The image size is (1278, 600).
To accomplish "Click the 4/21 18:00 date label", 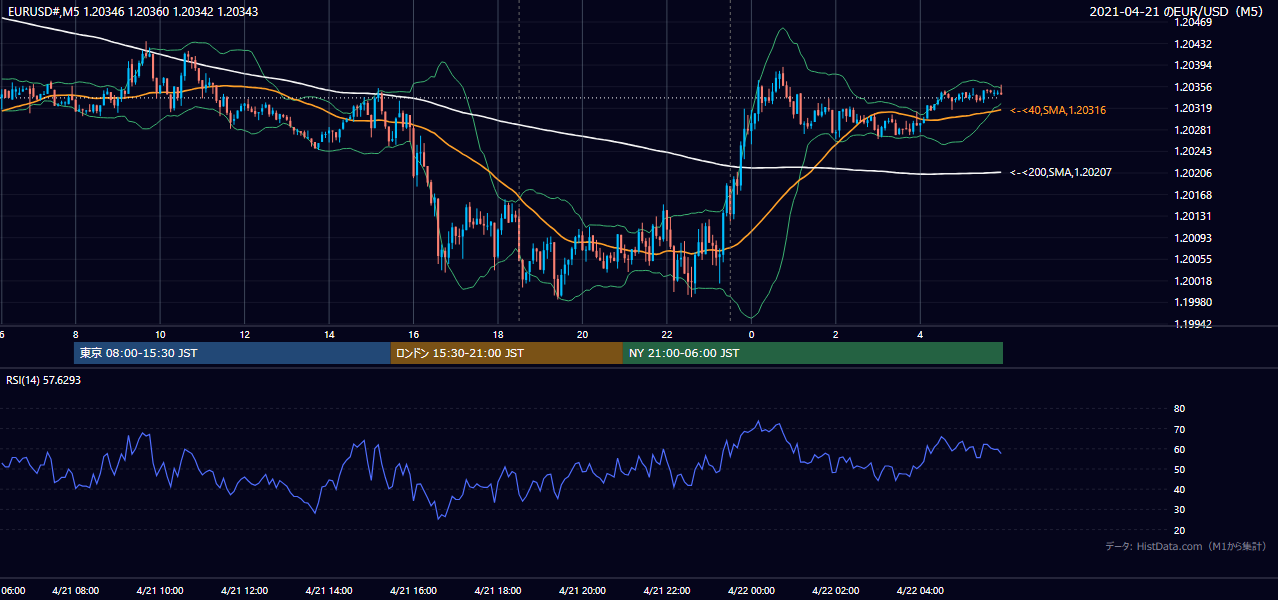I will click(x=498, y=591).
